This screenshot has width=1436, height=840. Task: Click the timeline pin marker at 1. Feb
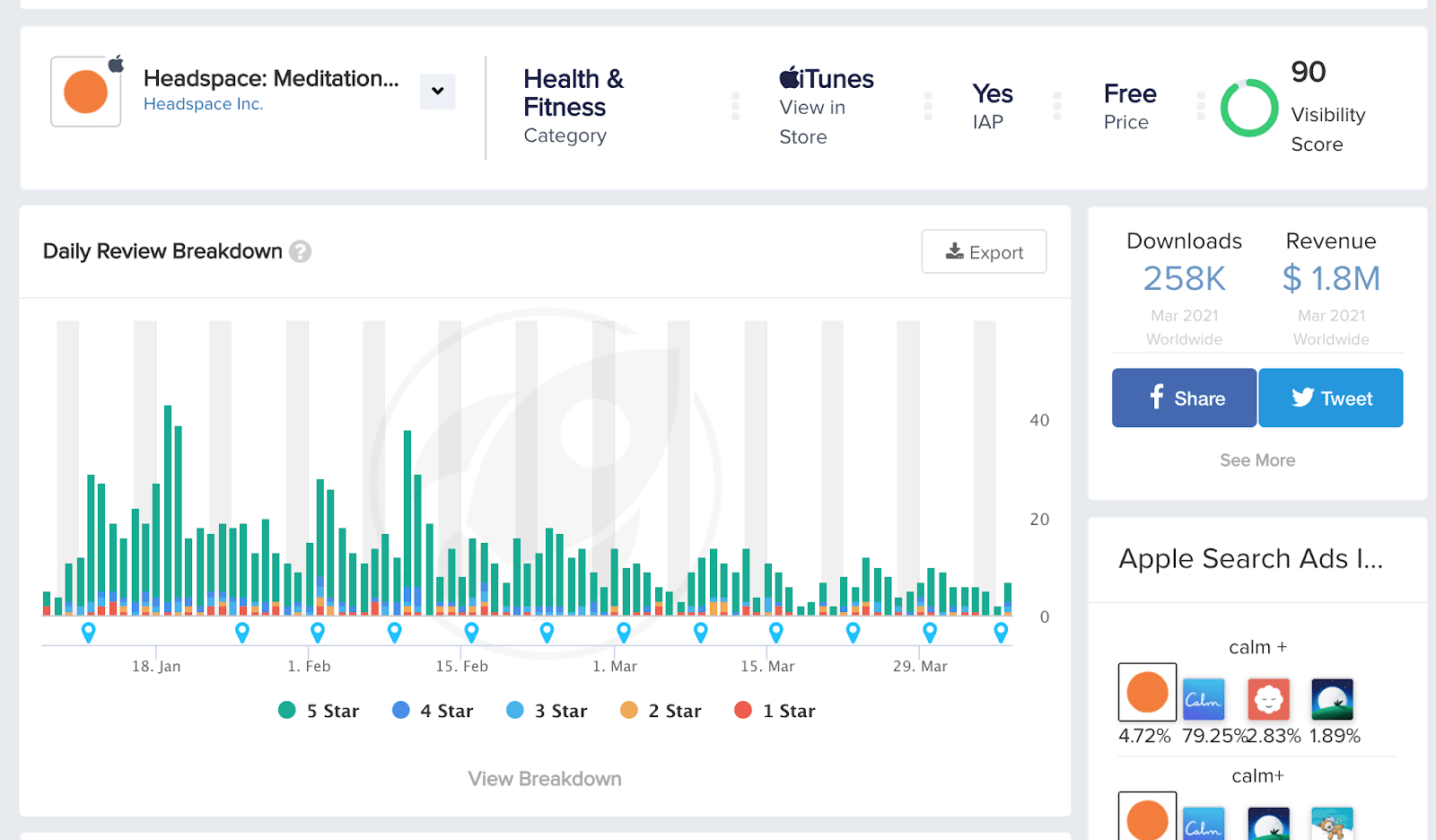(318, 632)
